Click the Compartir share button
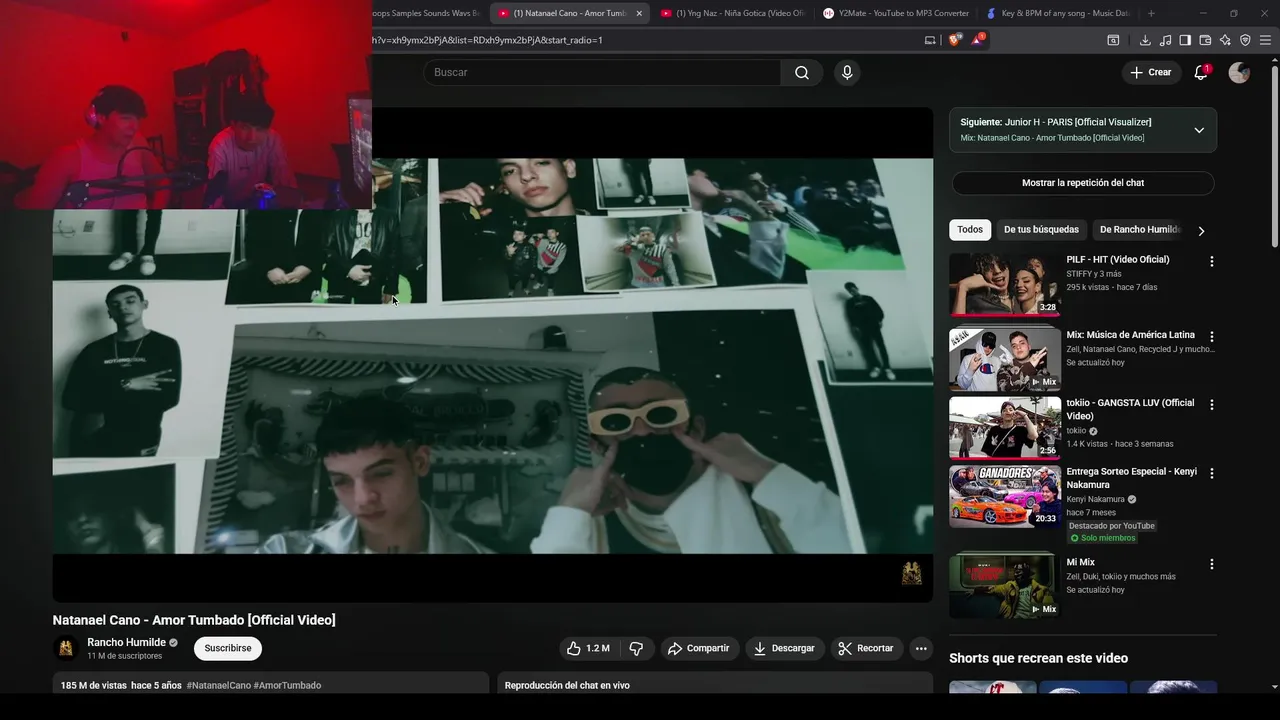This screenshot has height=720, width=1280. (x=698, y=648)
